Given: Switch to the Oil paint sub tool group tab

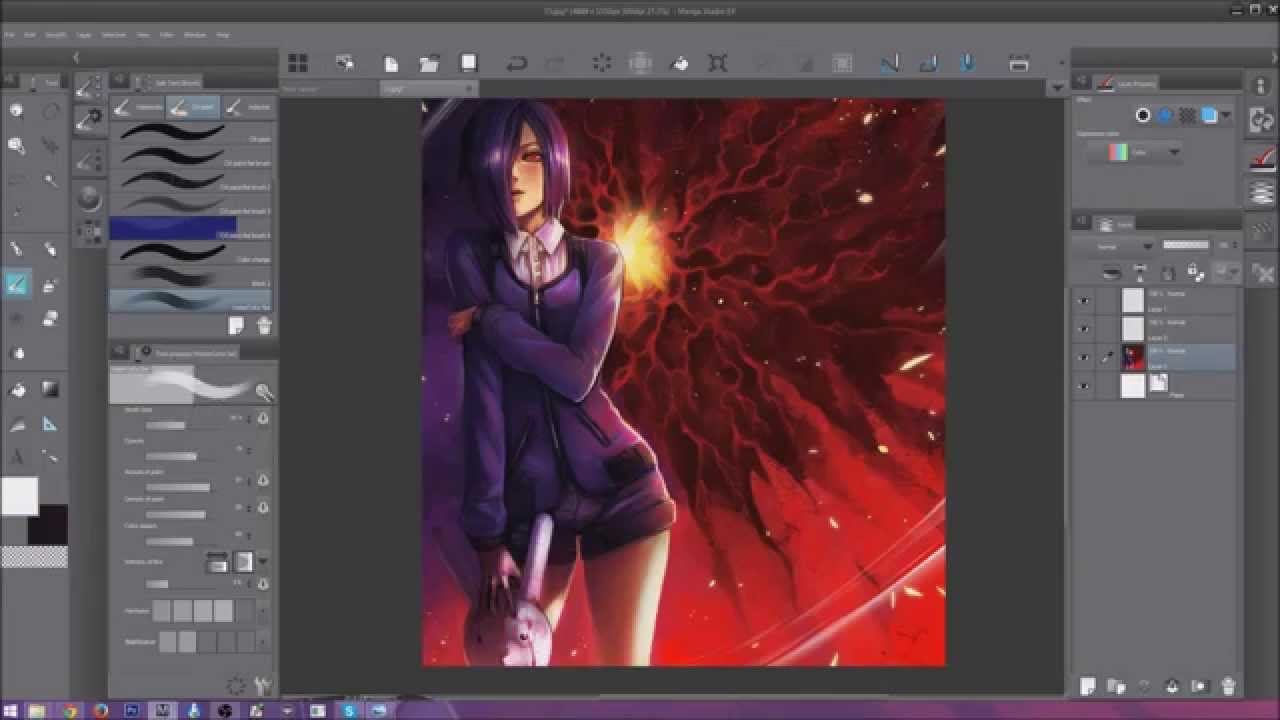Looking at the screenshot, I should tap(193, 107).
